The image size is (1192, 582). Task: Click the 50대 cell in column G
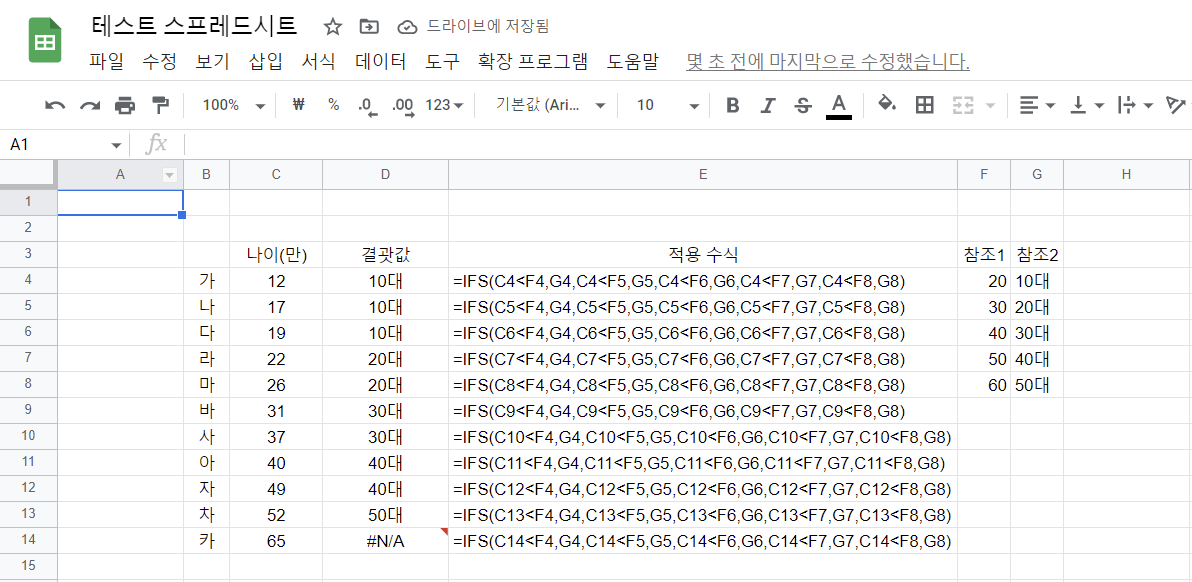click(1037, 385)
